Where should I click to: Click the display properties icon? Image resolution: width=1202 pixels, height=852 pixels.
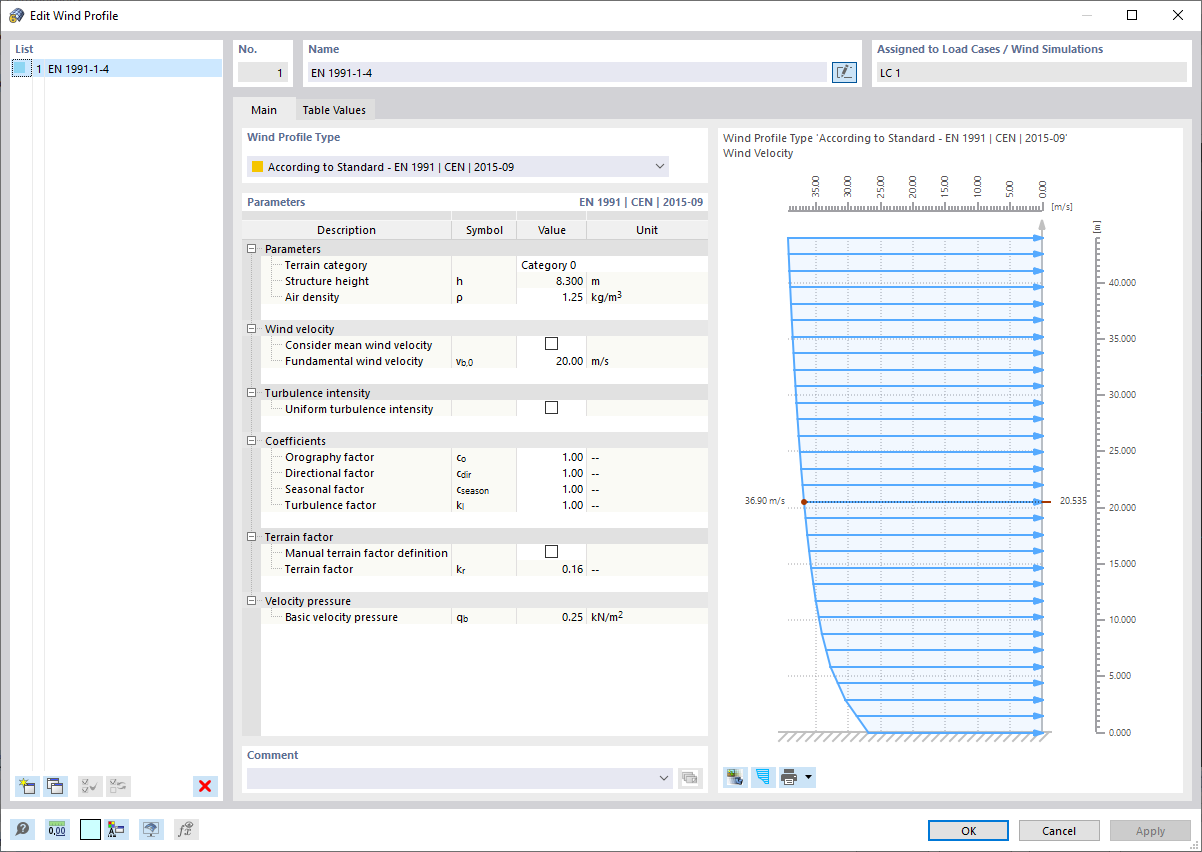[x=117, y=829]
